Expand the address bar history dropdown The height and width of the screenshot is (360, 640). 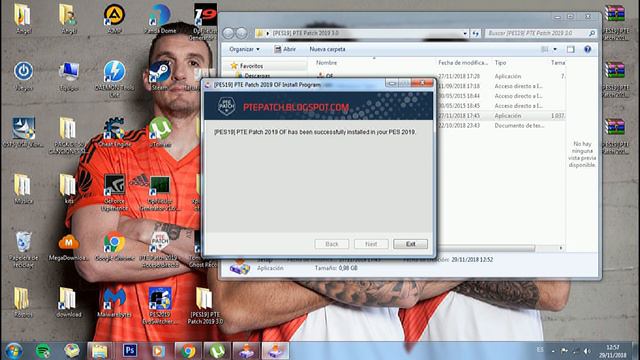point(465,33)
